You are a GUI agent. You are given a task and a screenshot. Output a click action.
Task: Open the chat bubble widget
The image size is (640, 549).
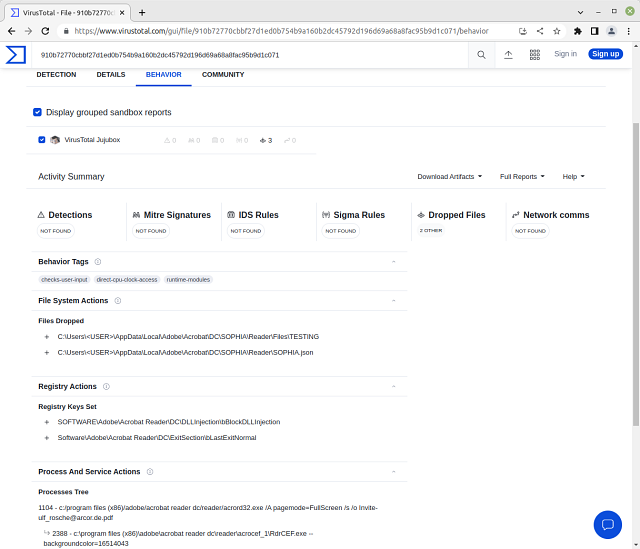click(x=607, y=525)
